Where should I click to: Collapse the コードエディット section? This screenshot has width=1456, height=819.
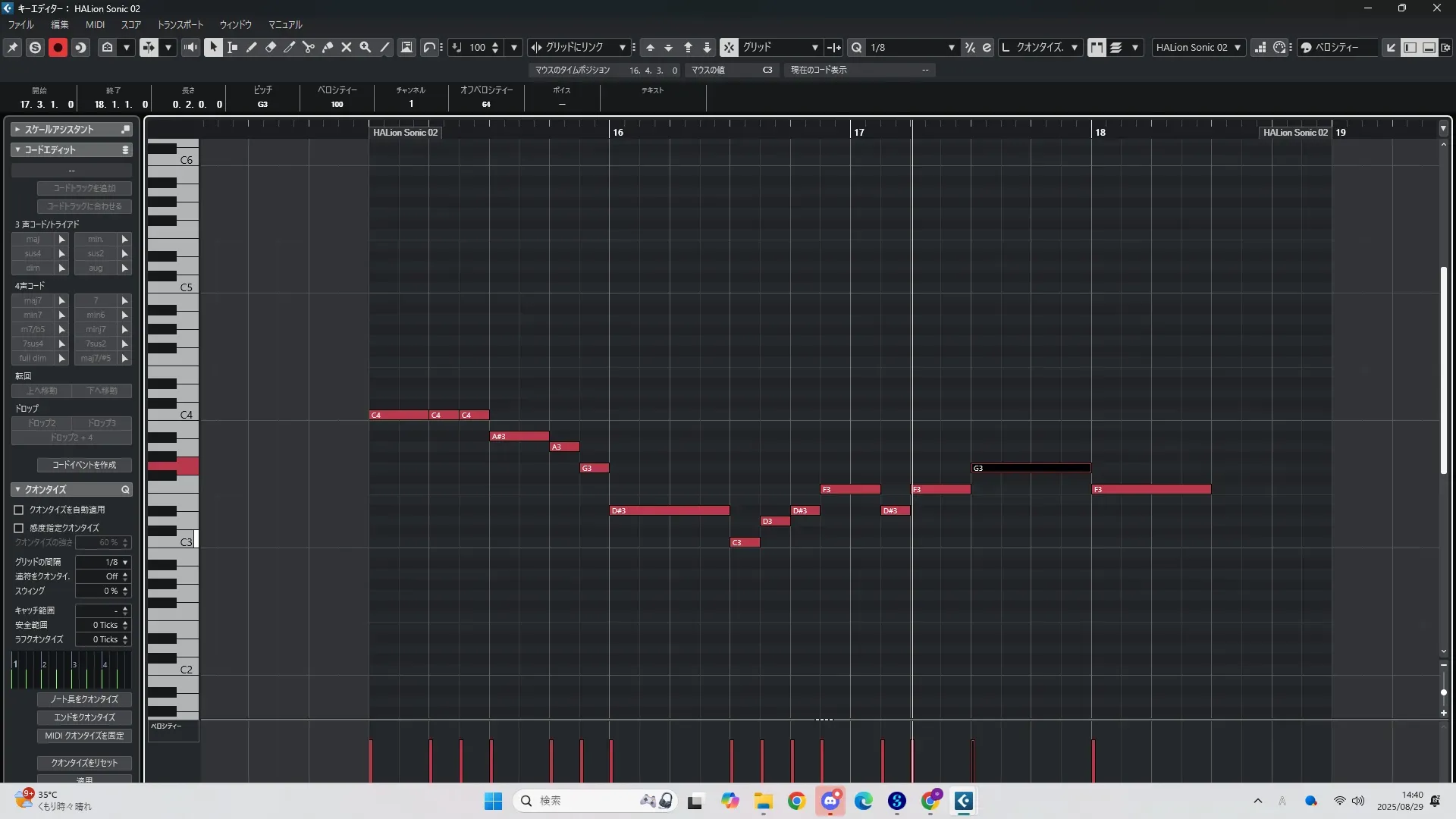pyautogui.click(x=17, y=150)
